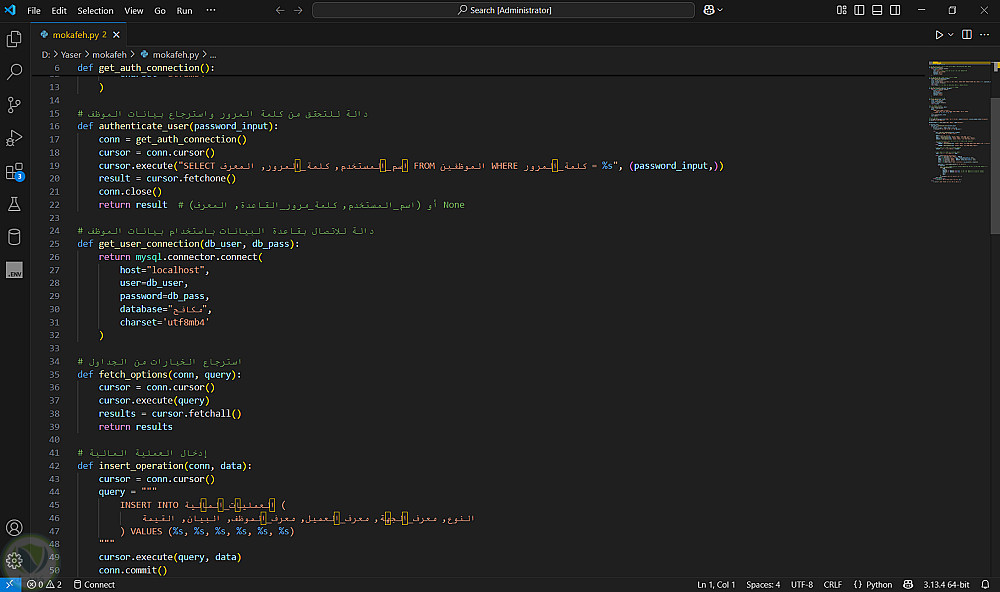Click the Python language mode in status bar
Viewport: 1000px width, 592px height.
click(878, 584)
